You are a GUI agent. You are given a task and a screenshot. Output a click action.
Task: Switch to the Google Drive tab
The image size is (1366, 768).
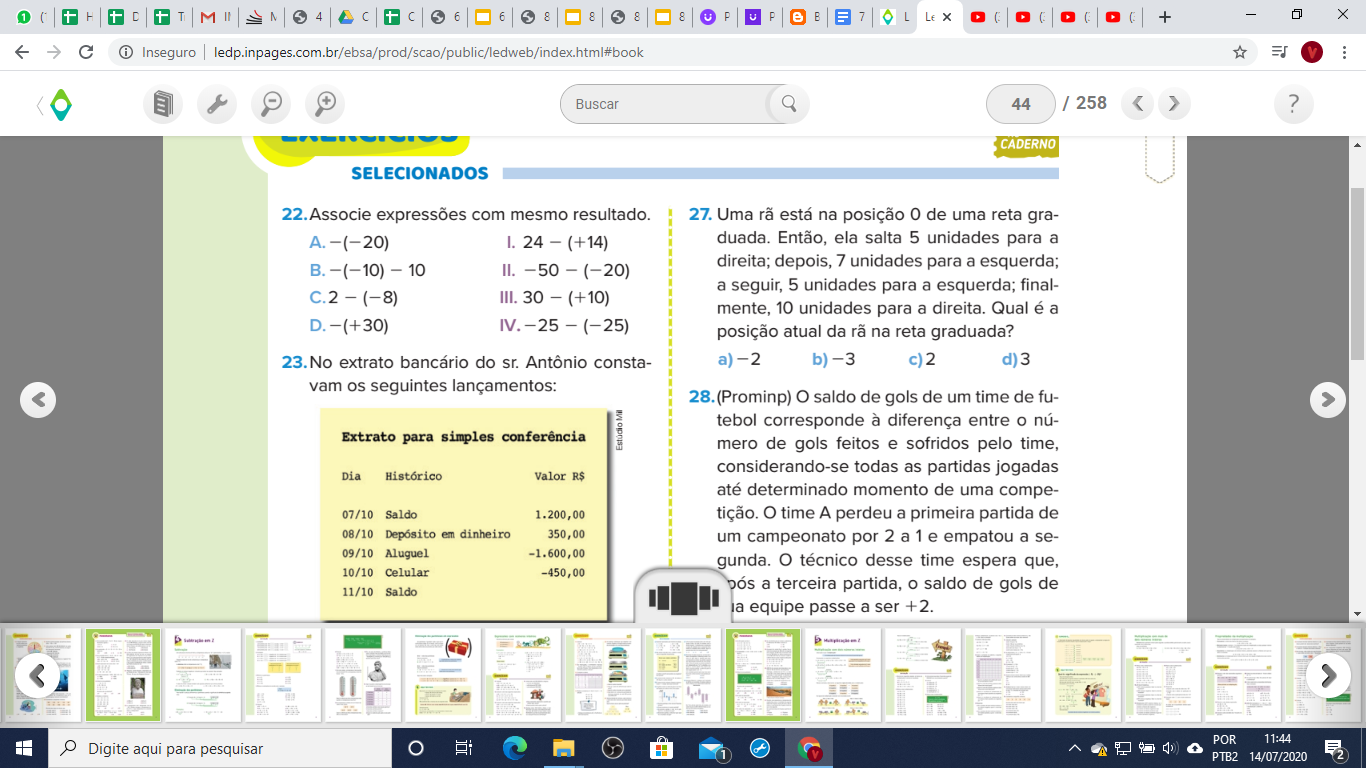(353, 17)
